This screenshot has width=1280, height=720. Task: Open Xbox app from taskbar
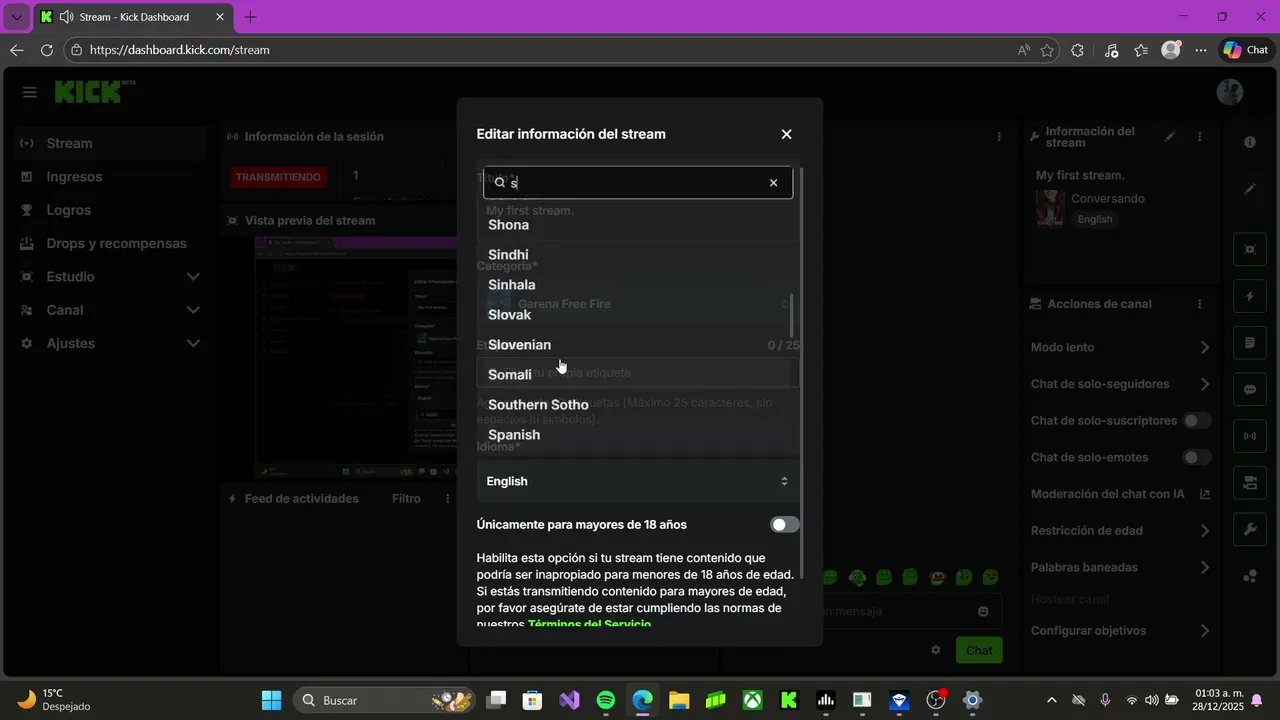(x=752, y=700)
